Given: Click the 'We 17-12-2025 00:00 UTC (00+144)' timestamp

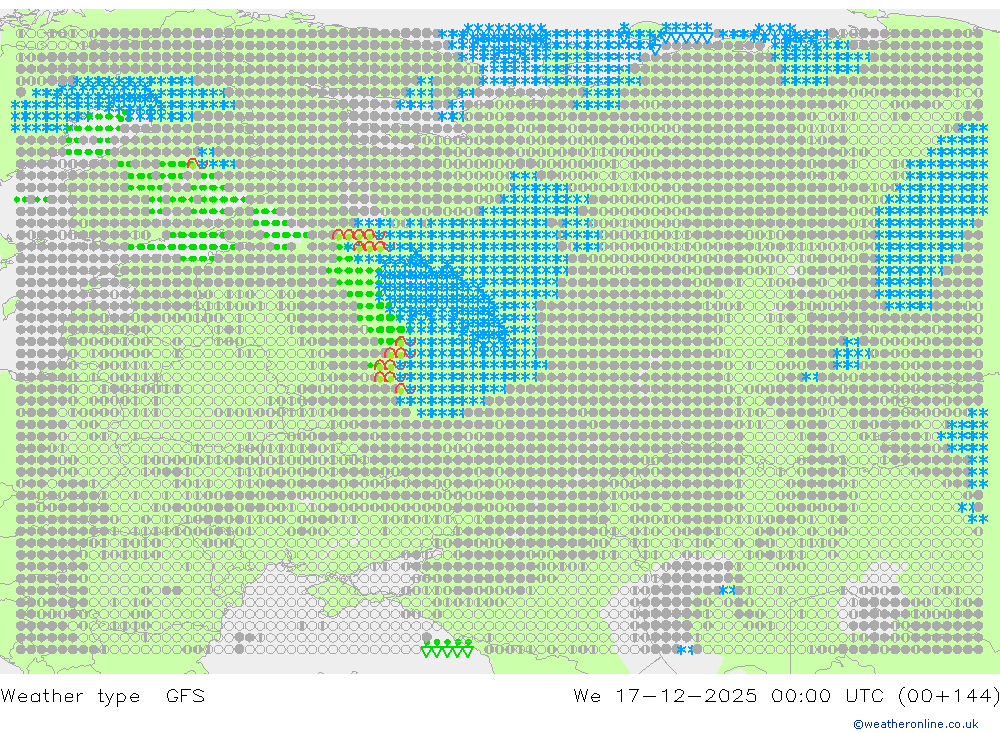Looking at the screenshot, I should (786, 695).
